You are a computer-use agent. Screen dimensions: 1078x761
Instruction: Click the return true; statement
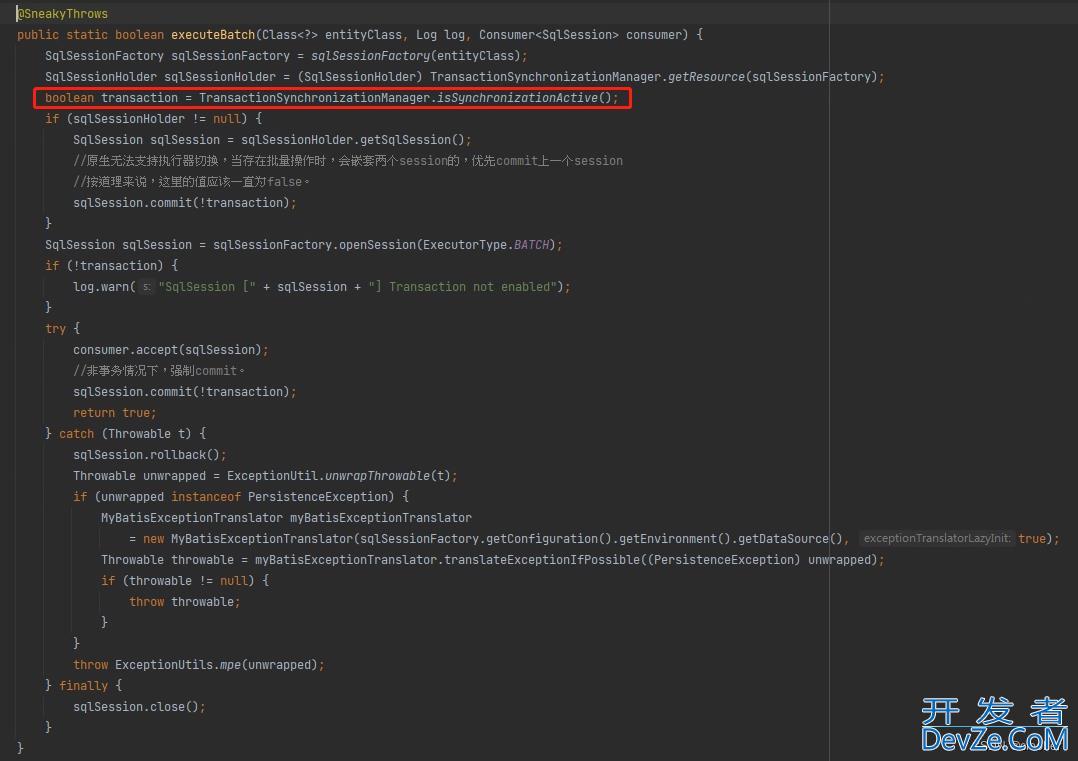(x=115, y=412)
